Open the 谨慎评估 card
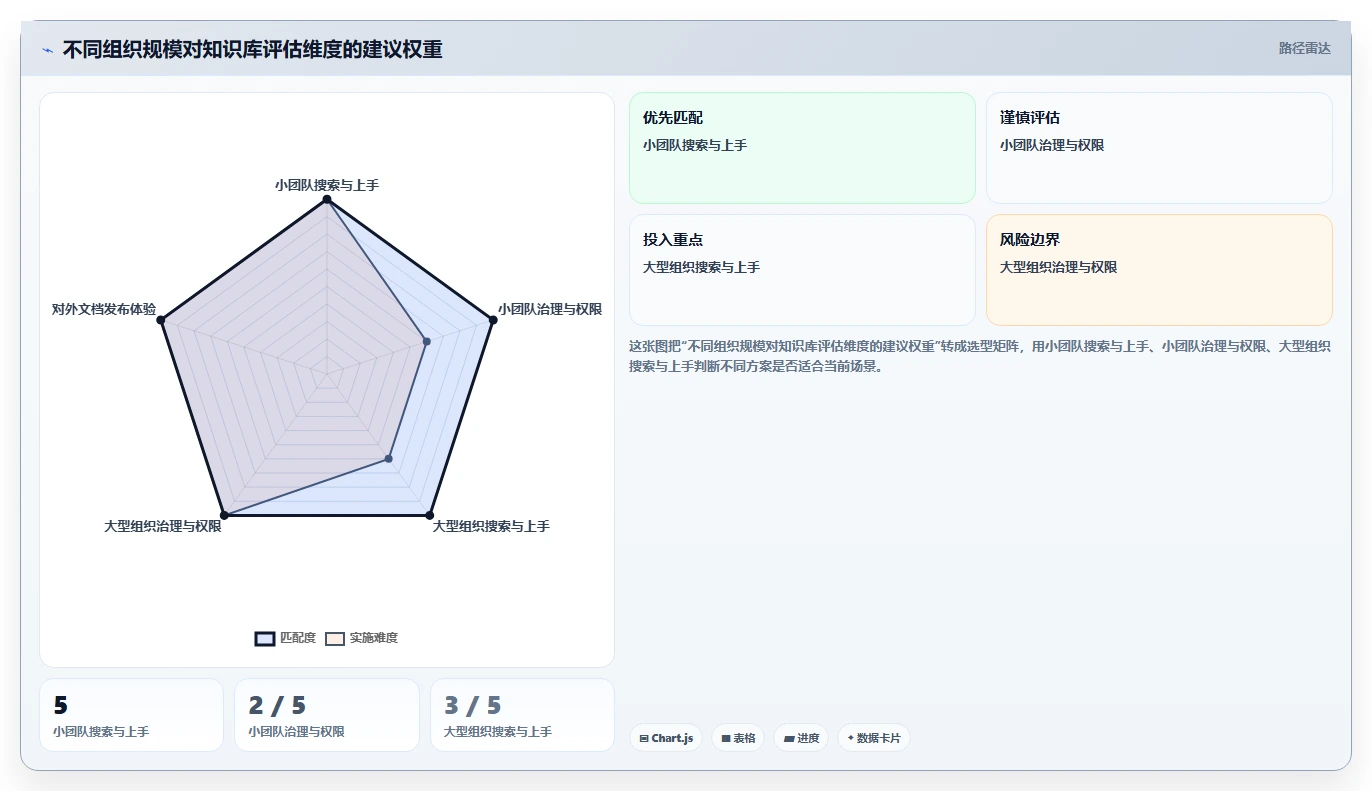 click(x=1159, y=148)
